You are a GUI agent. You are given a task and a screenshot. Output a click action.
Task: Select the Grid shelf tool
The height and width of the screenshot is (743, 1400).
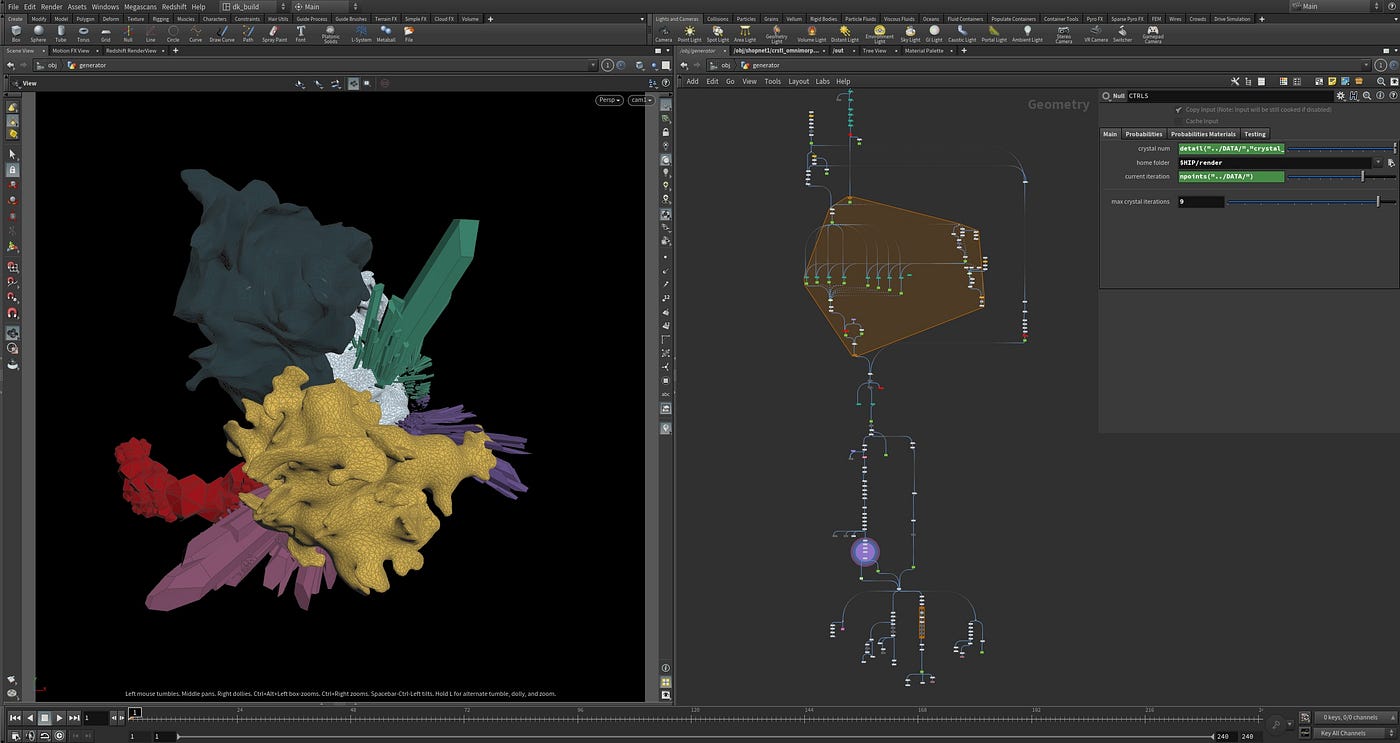pyautogui.click(x=106, y=34)
